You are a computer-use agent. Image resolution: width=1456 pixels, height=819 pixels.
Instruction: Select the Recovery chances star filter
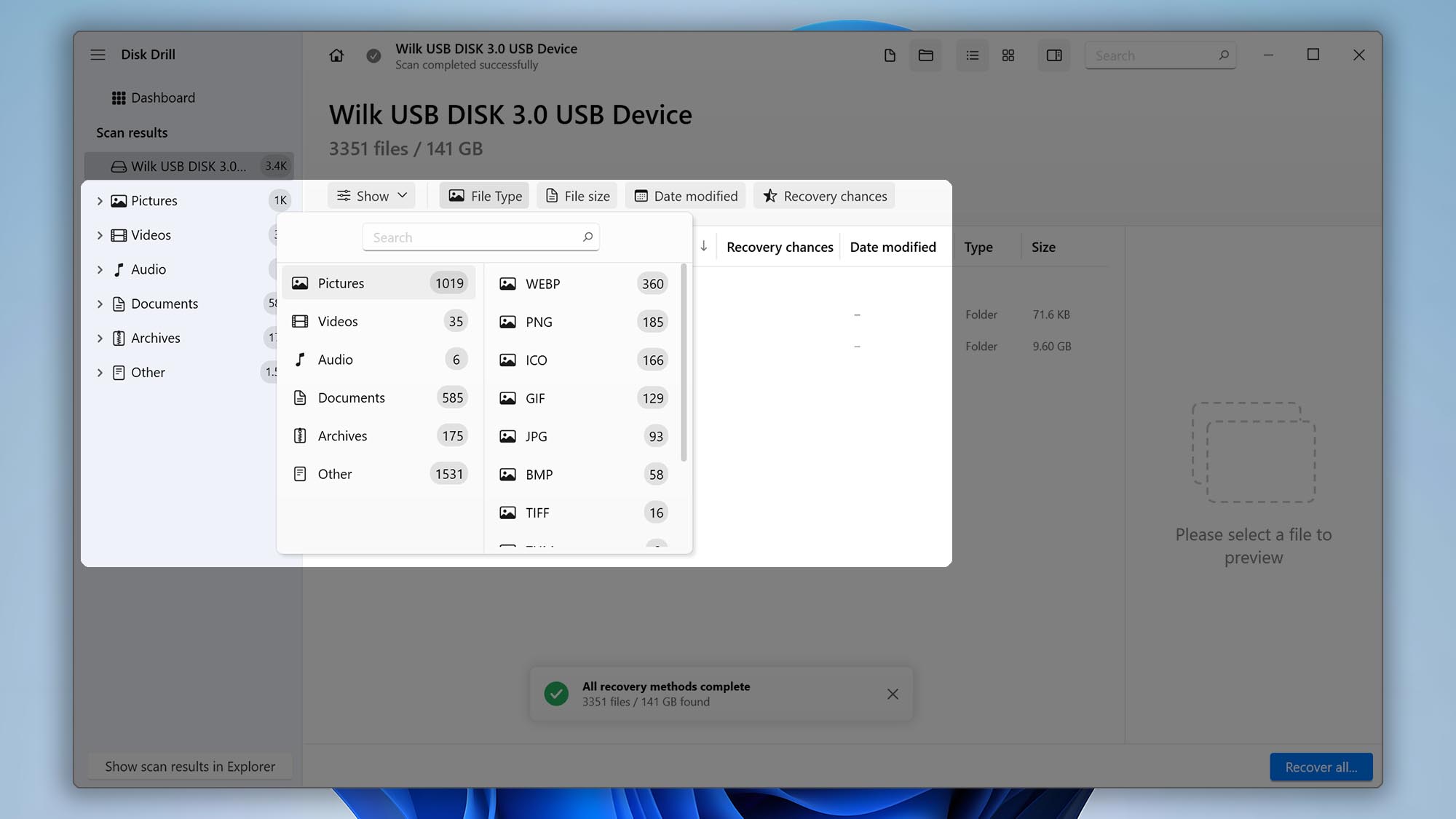[x=823, y=195]
